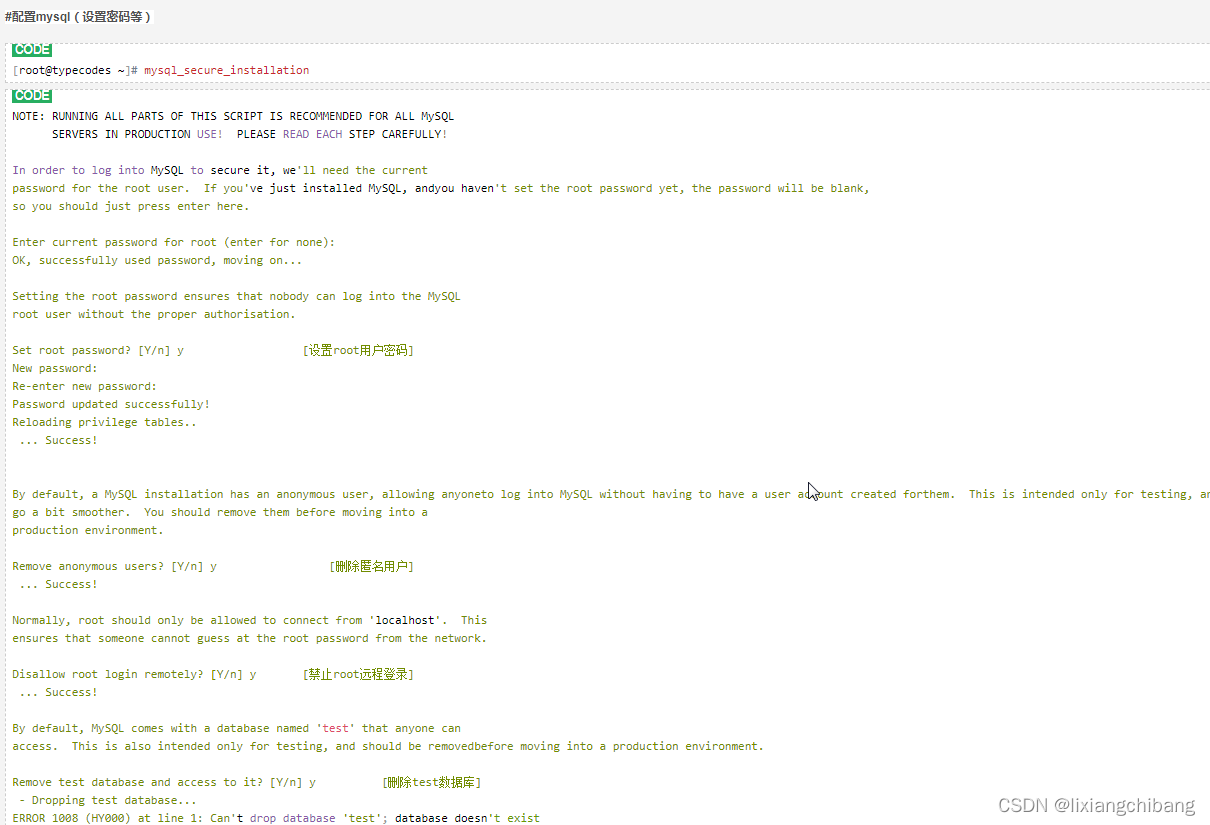Click the 'New password:' line
This screenshot has height=825, width=1210.
(55, 368)
